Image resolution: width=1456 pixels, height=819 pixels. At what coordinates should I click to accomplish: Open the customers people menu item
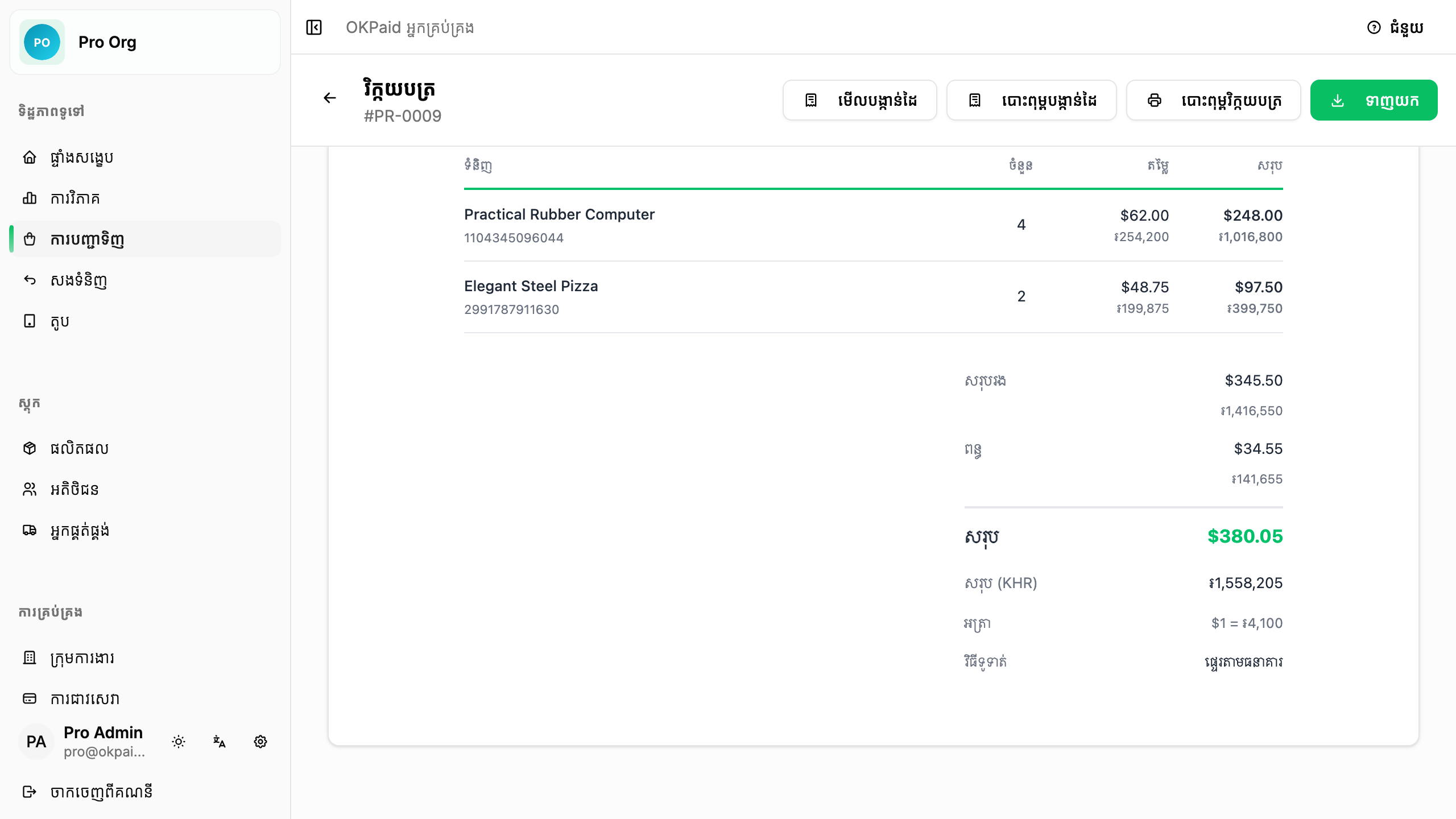(x=146, y=489)
